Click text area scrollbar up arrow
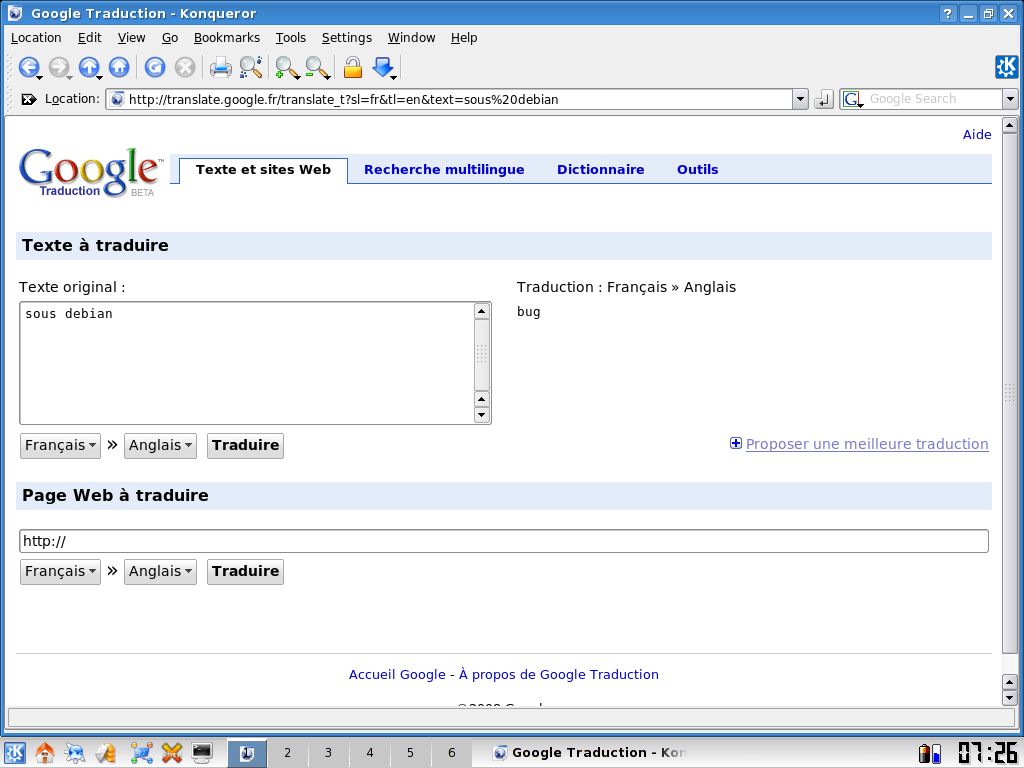The height and width of the screenshot is (768, 1024). tap(482, 311)
